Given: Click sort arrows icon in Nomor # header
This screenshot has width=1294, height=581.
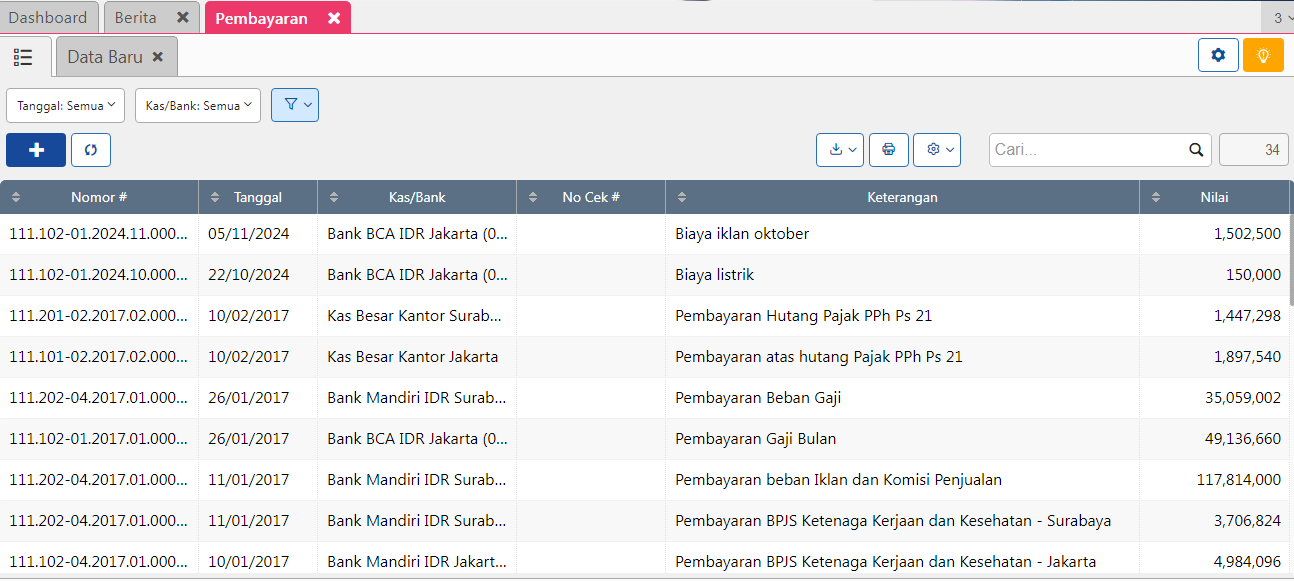Looking at the screenshot, I should tap(15, 198).
